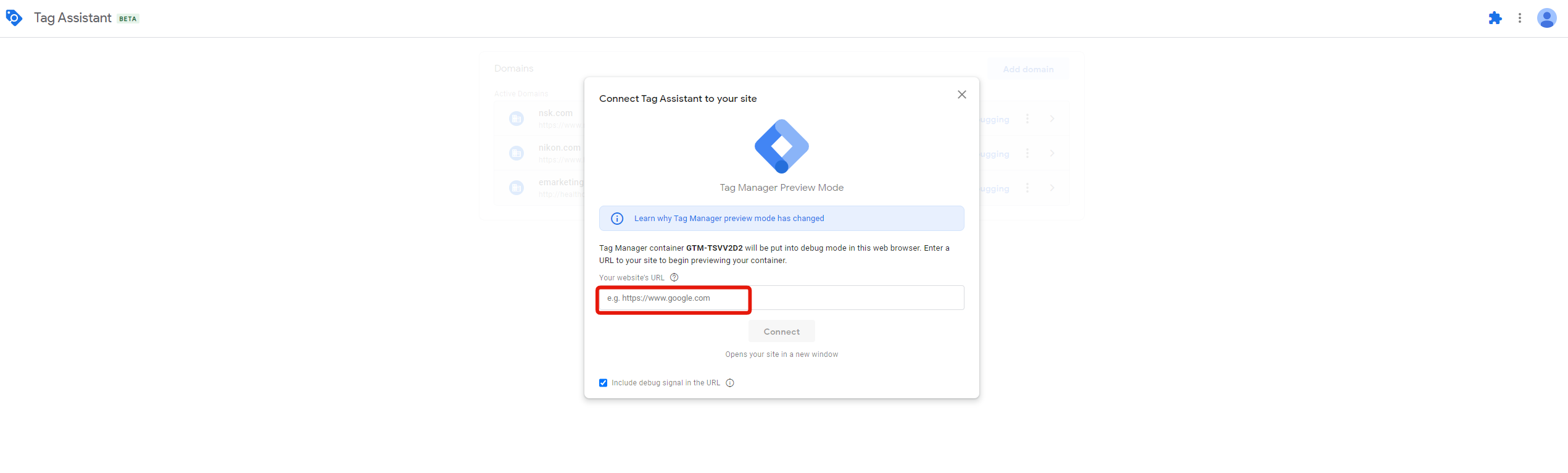Click 'Opens your site in a new window' text
The width and height of the screenshot is (1568, 473).
click(782, 354)
